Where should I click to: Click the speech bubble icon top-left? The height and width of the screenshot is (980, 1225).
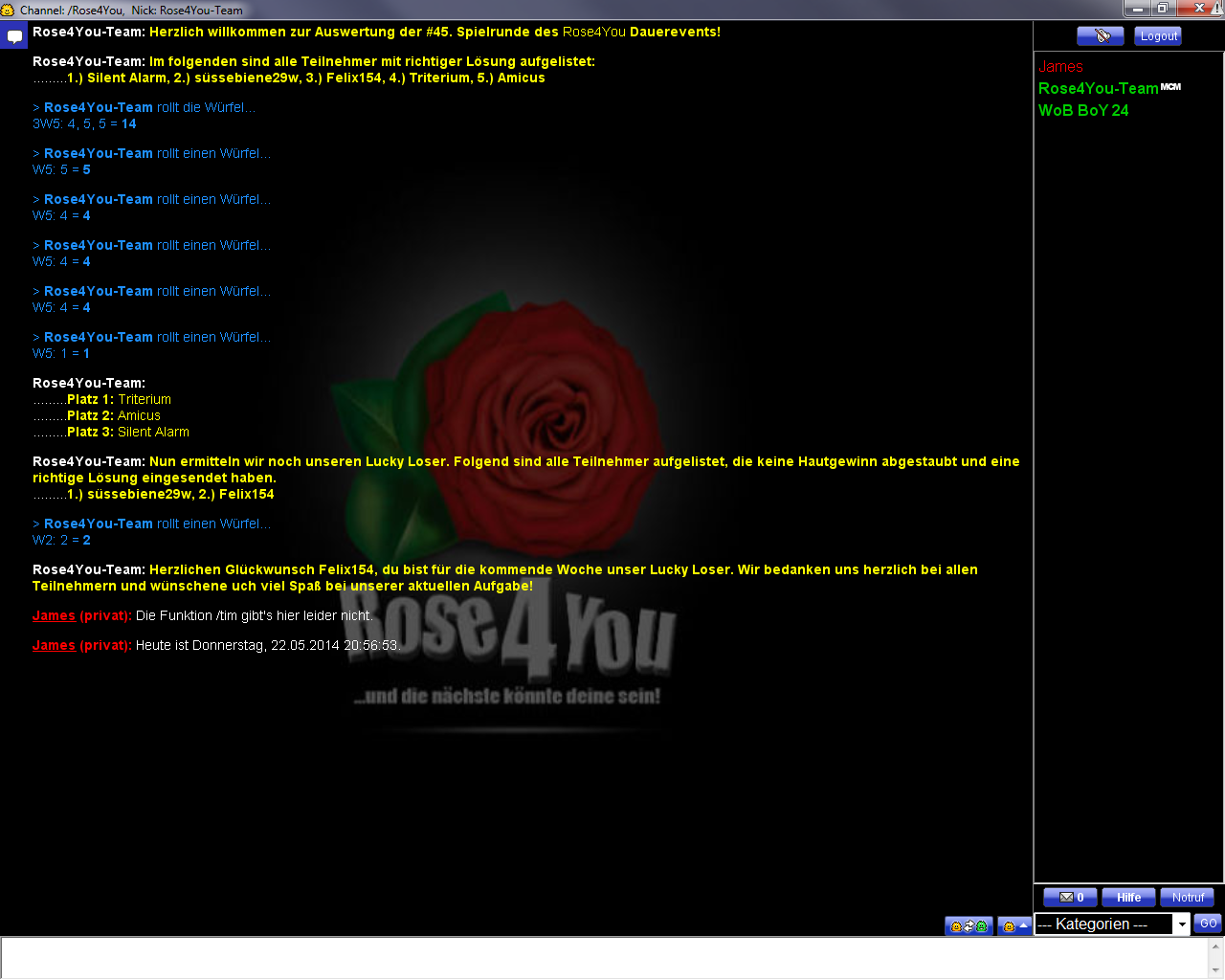click(14, 37)
